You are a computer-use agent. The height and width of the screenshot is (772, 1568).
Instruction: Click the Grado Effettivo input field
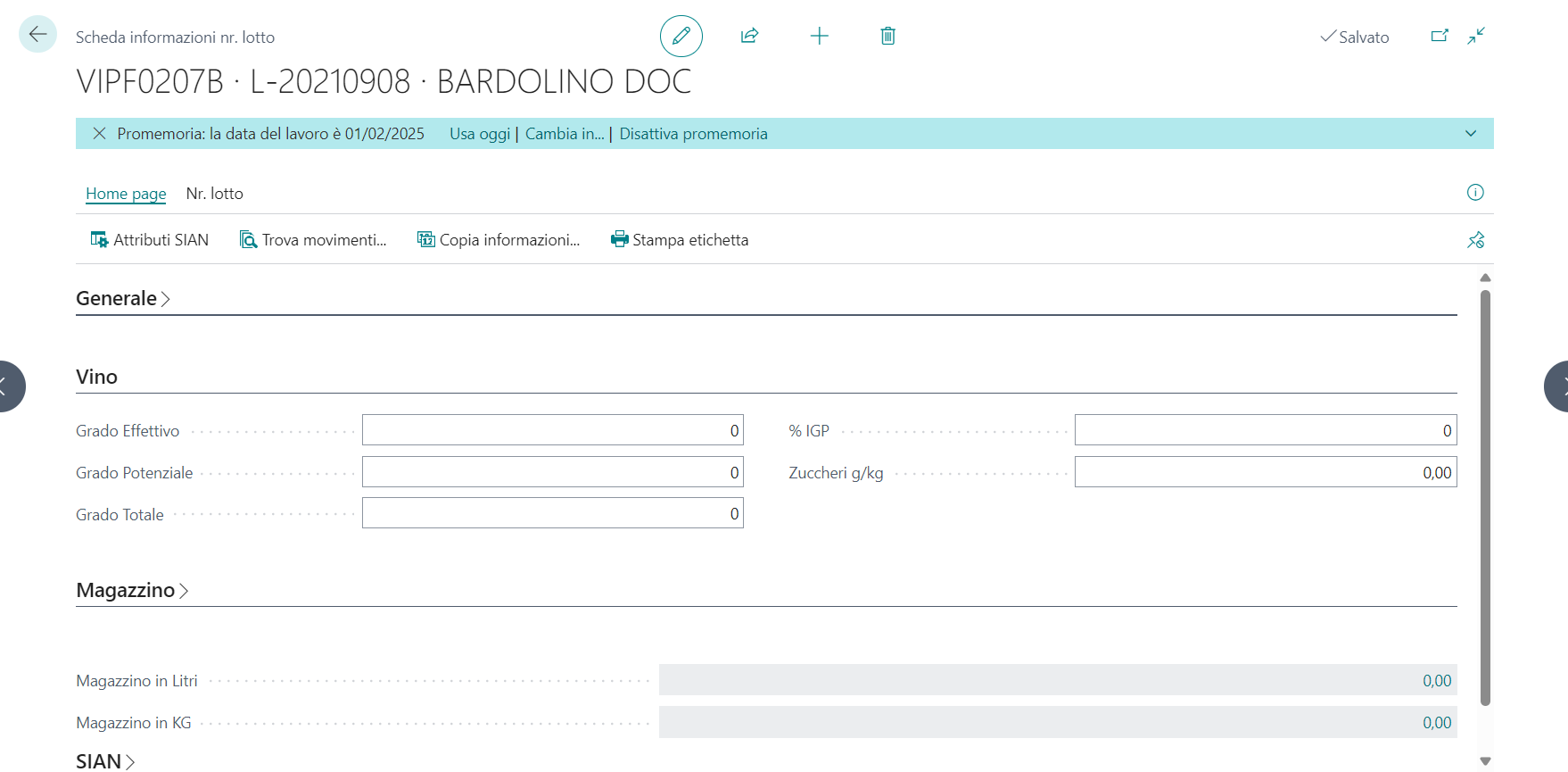[x=552, y=430]
